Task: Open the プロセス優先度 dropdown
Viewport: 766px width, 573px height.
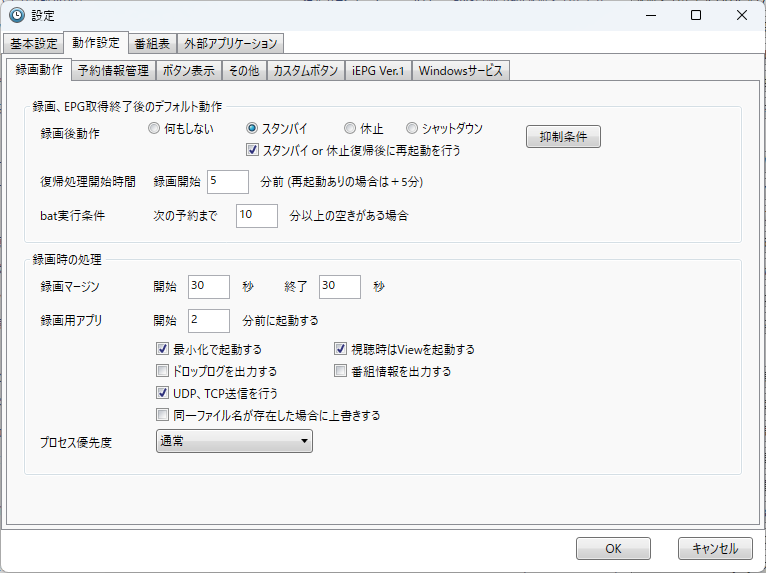Action: tap(234, 441)
